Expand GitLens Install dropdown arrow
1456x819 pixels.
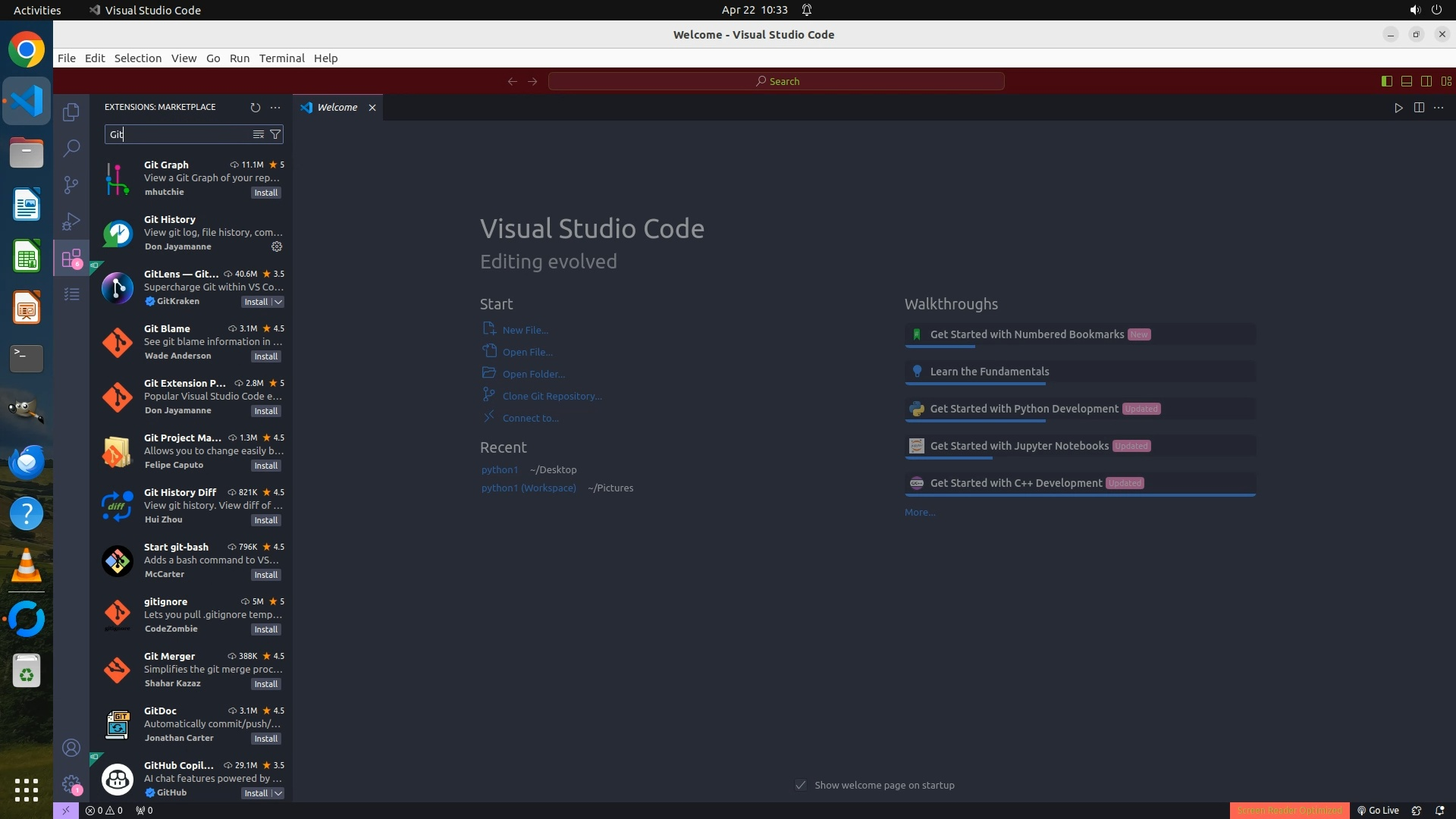[x=278, y=302]
